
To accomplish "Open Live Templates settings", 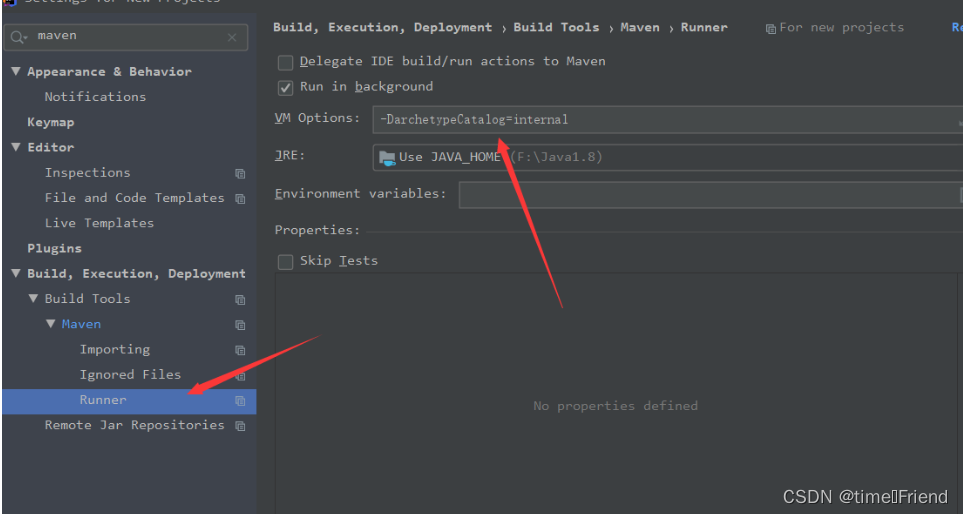I will pyautogui.click(x=99, y=223).
